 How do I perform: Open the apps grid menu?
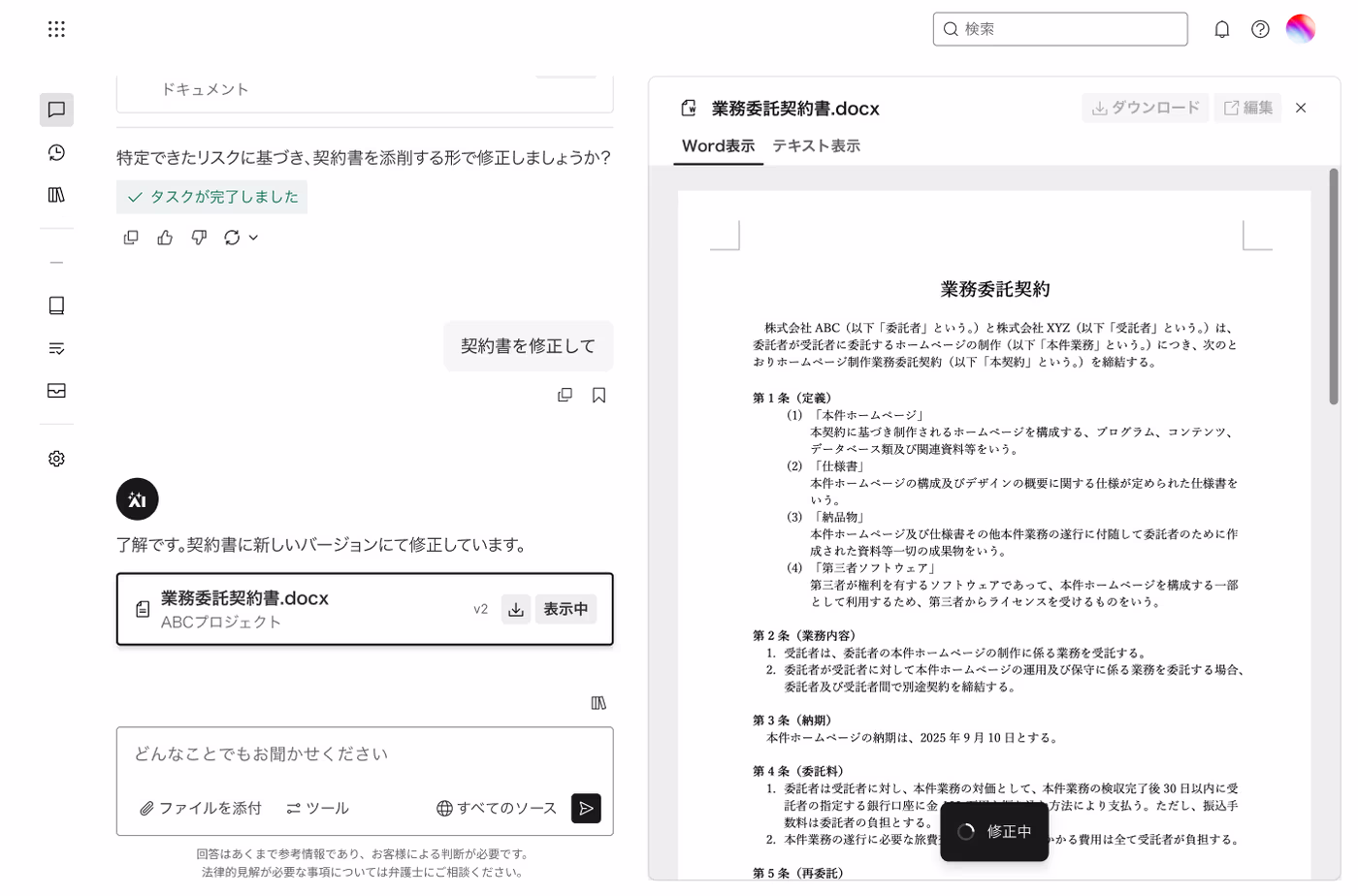click(x=56, y=29)
